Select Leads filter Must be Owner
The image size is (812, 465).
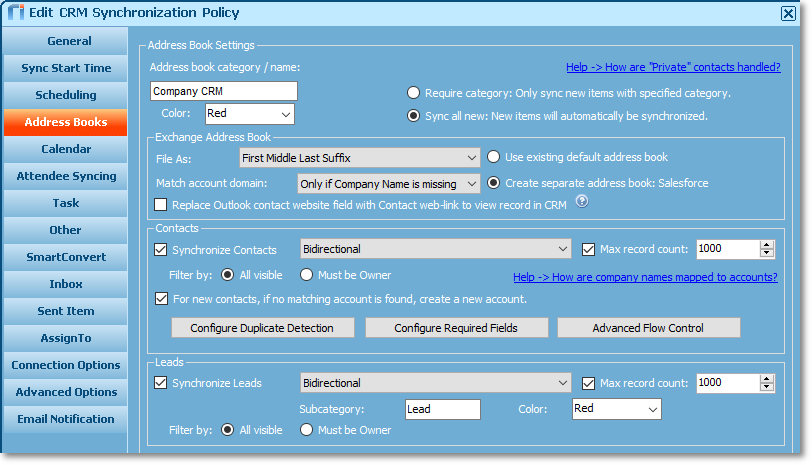click(x=307, y=430)
